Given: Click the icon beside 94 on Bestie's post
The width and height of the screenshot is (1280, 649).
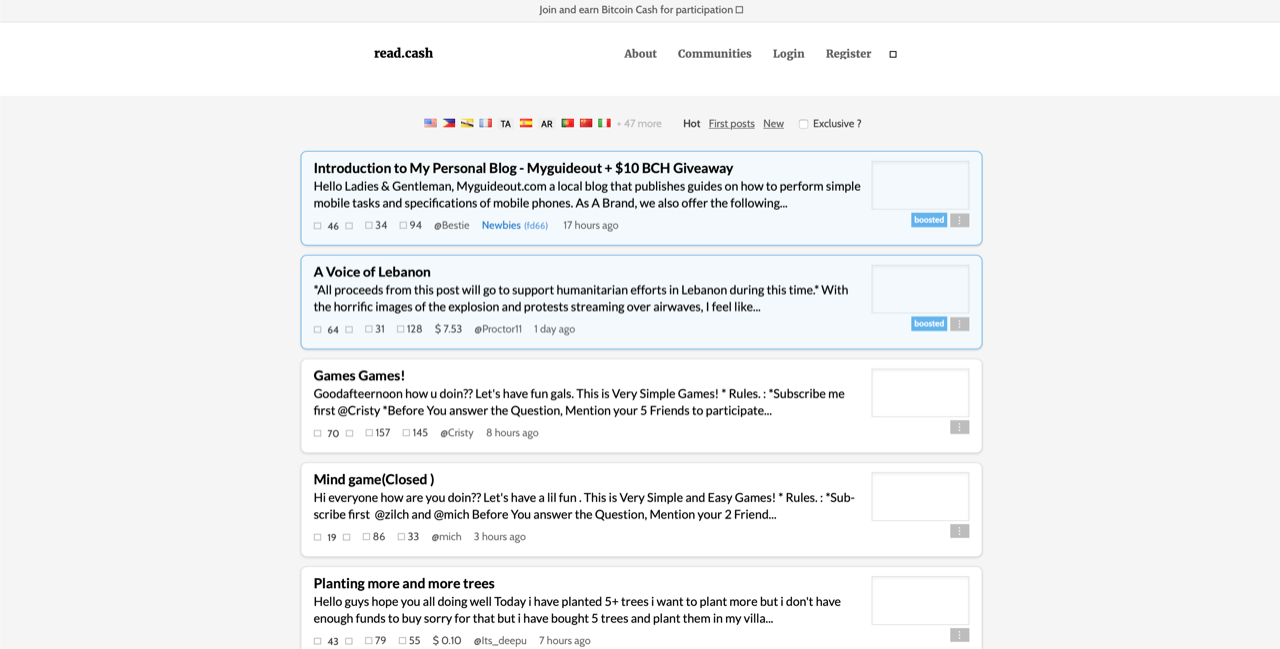Looking at the screenshot, I should [403, 225].
